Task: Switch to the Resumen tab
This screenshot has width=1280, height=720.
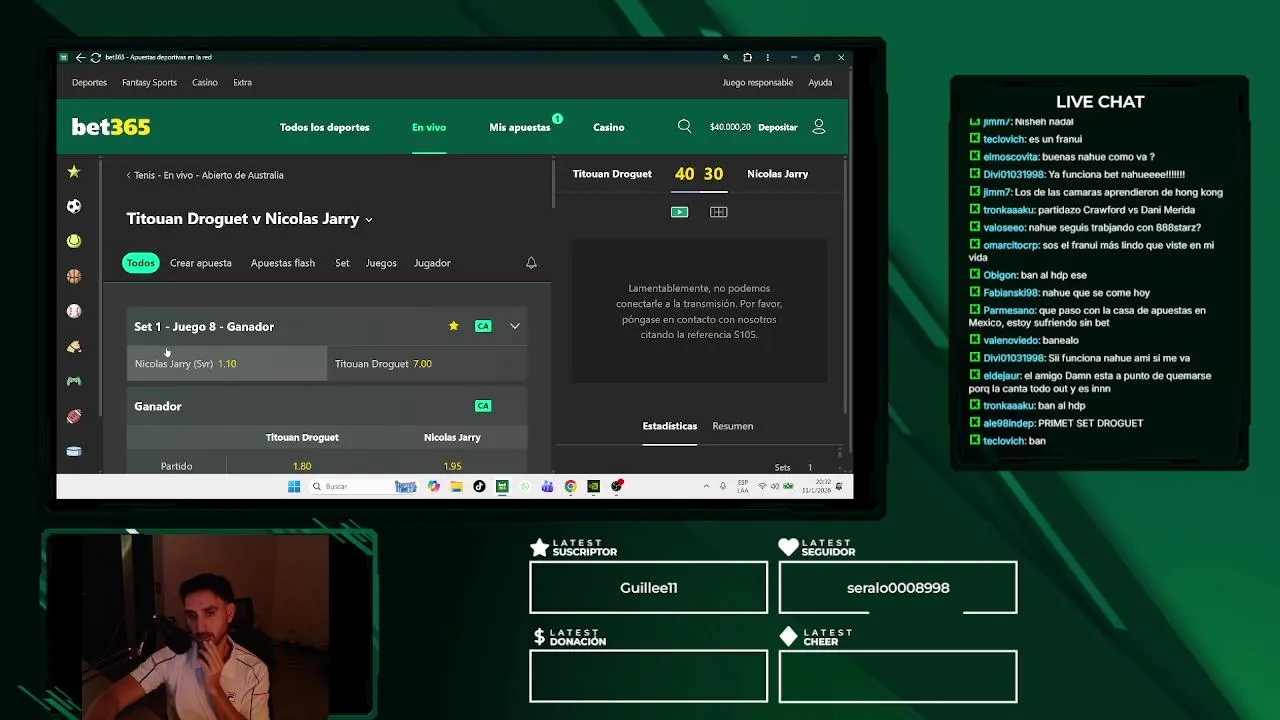Action: point(733,426)
